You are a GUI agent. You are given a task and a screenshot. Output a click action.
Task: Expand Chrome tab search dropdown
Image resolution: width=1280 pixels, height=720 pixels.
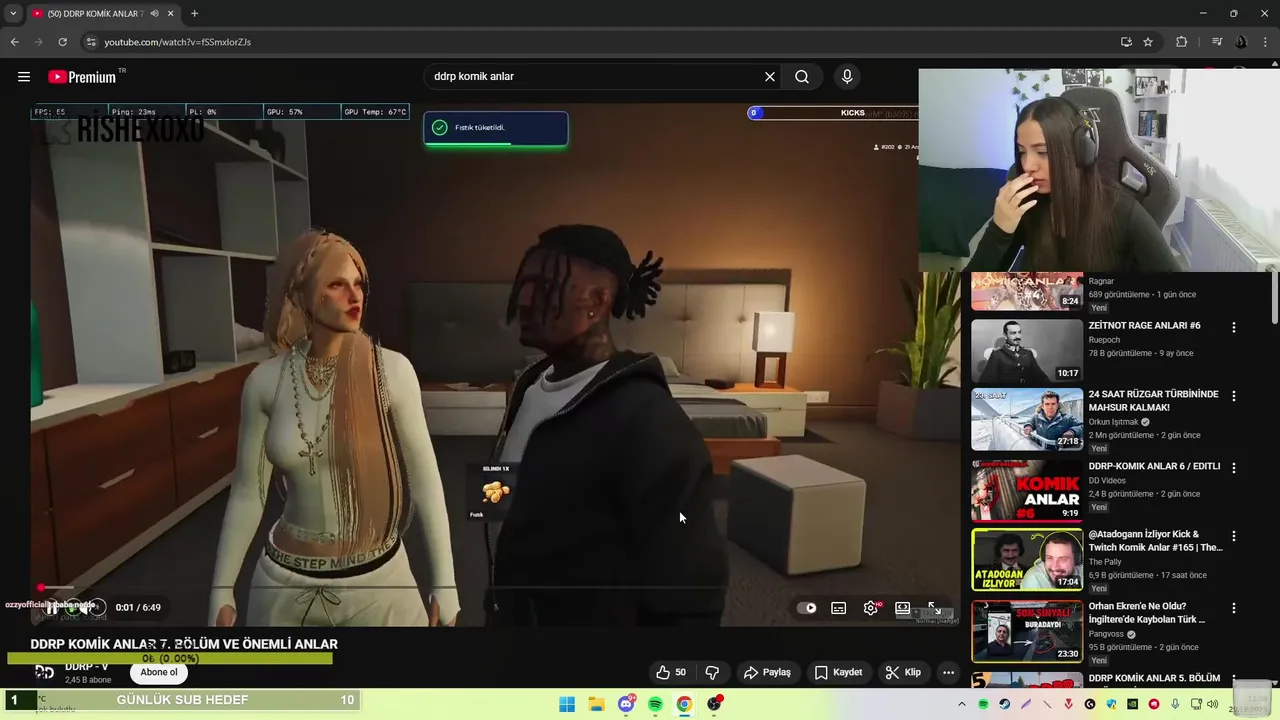[x=13, y=13]
